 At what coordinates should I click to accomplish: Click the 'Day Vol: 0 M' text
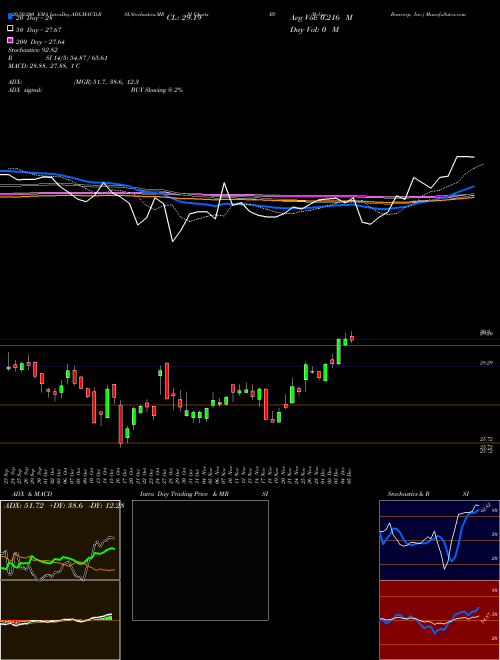point(314,29)
